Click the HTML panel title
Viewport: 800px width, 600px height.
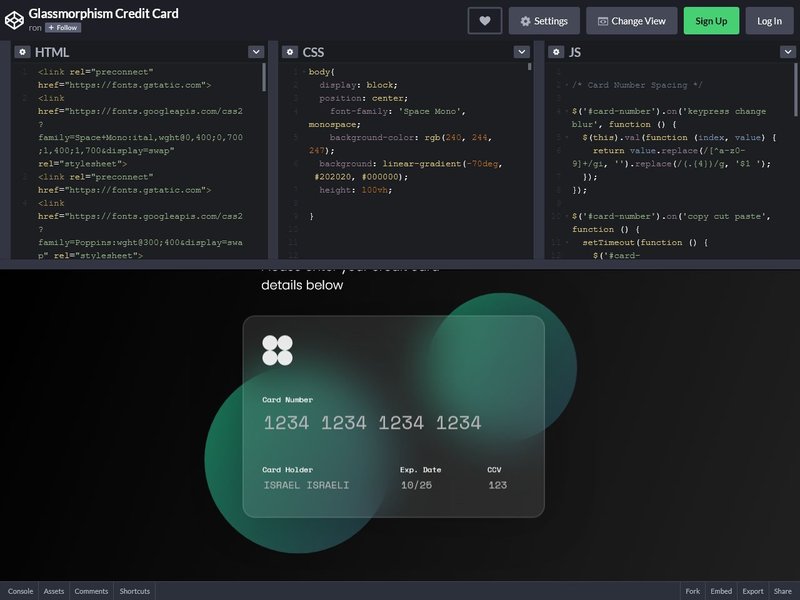point(52,52)
